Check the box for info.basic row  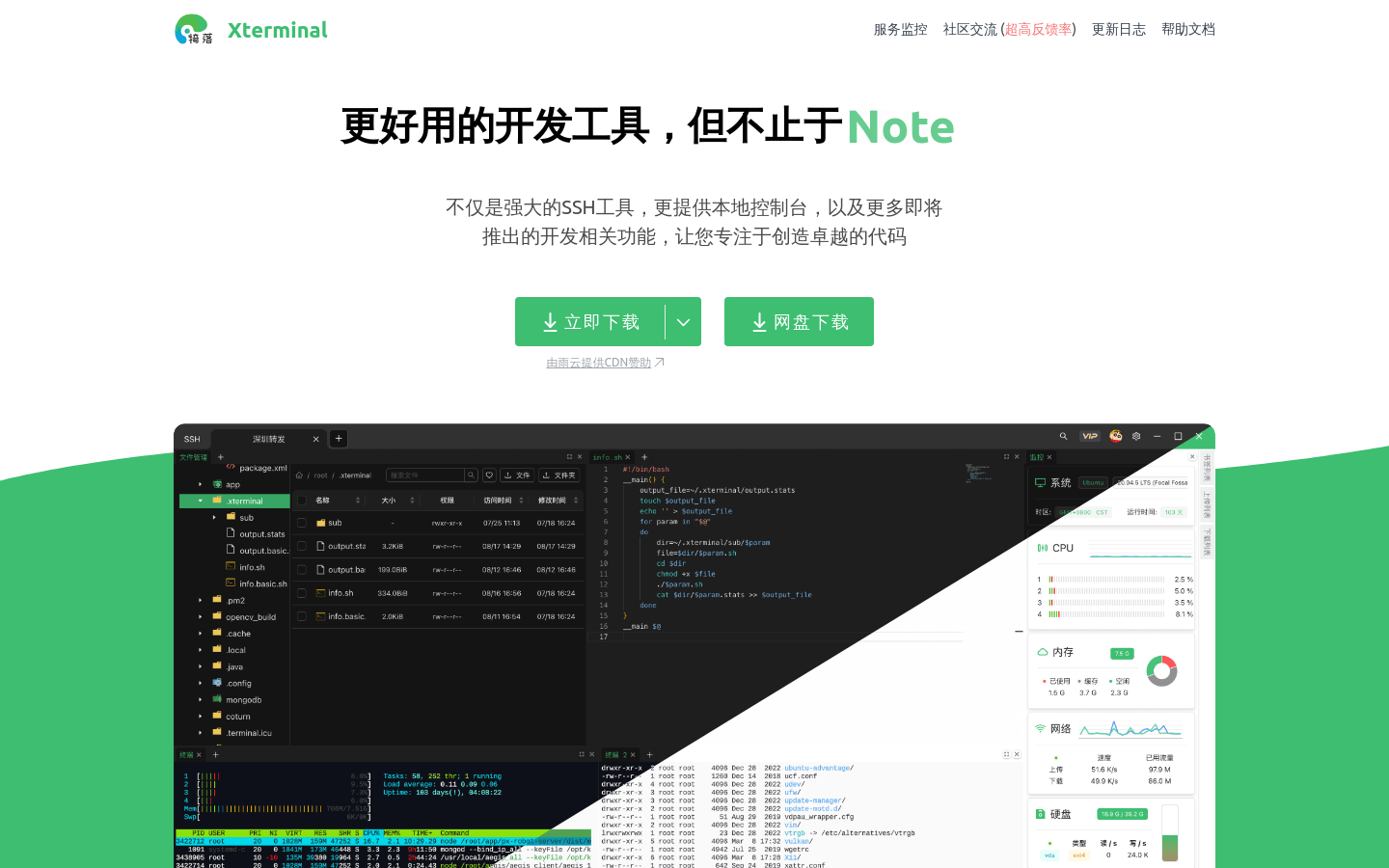pyautogui.click(x=302, y=616)
